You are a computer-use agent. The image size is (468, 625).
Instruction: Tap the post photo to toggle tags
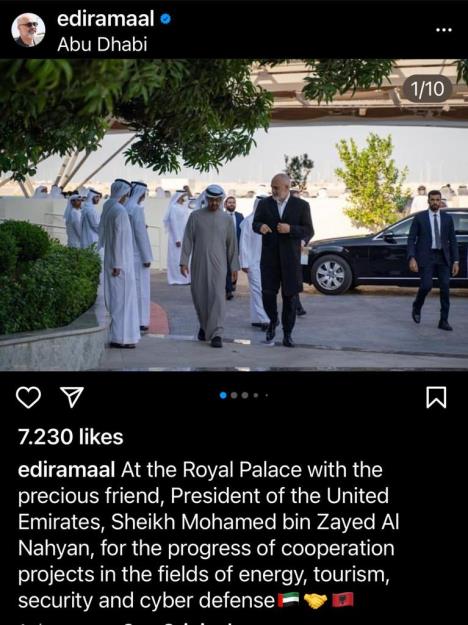(x=234, y=215)
